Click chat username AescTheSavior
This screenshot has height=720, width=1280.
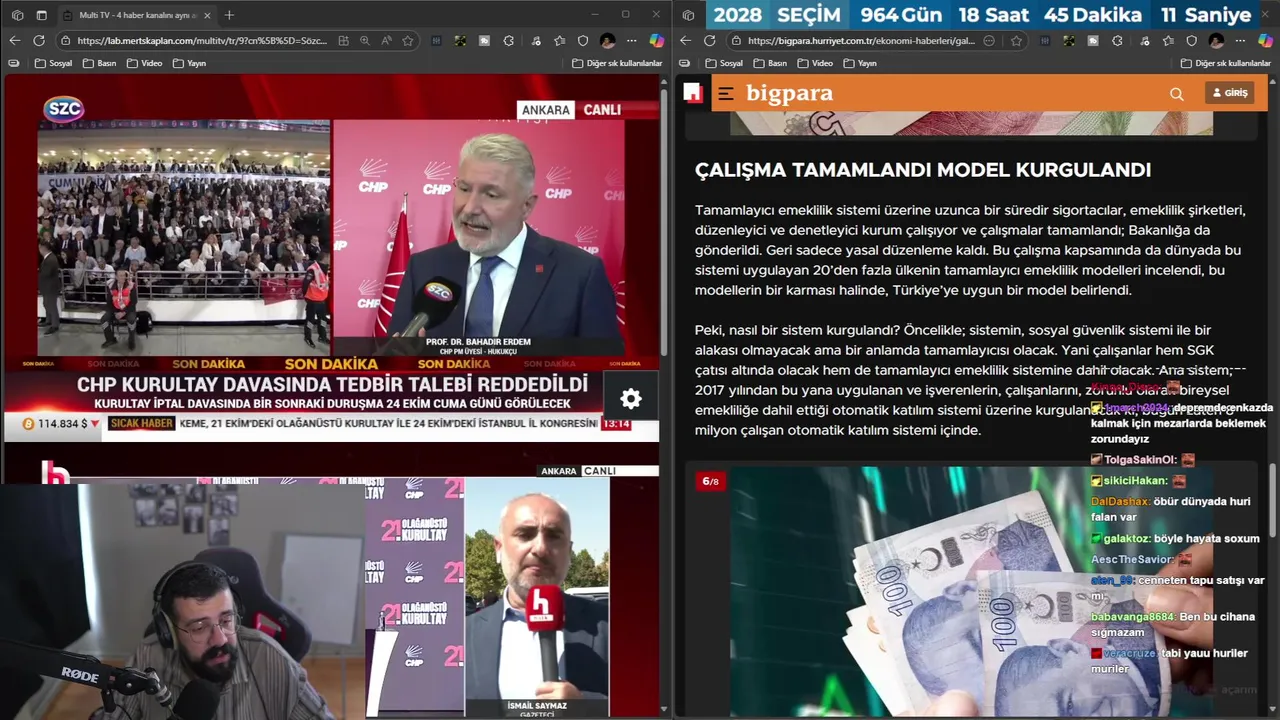1131,559
